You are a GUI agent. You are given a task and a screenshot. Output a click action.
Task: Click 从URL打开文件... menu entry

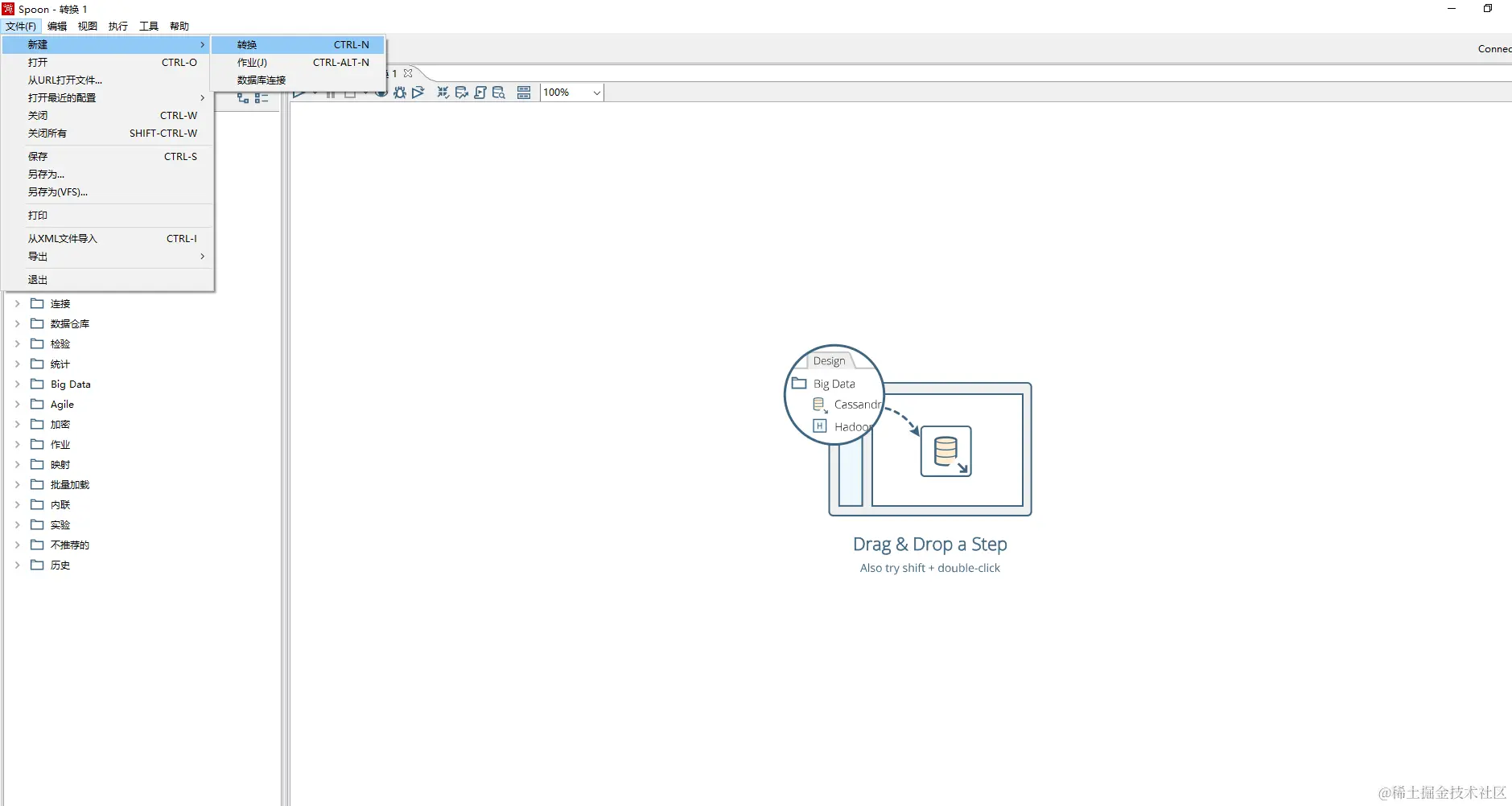(108, 80)
